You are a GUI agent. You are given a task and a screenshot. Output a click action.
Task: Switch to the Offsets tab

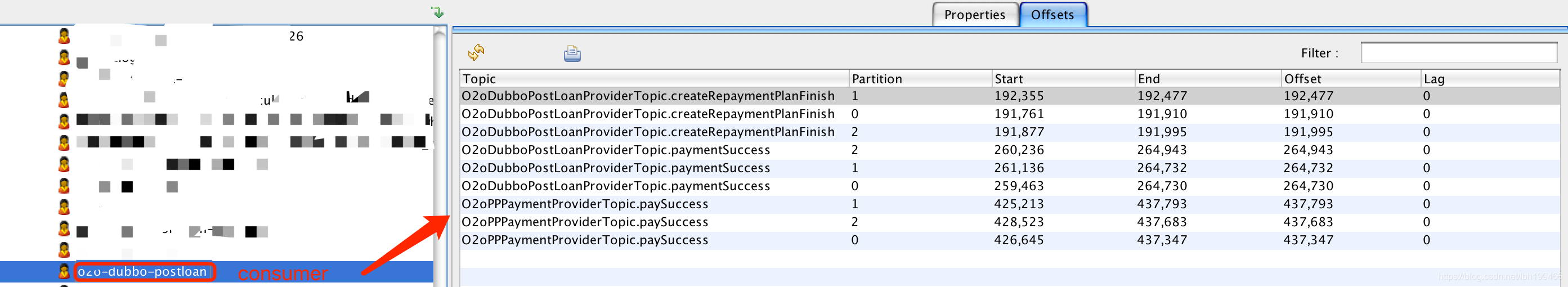pyautogui.click(x=1052, y=15)
